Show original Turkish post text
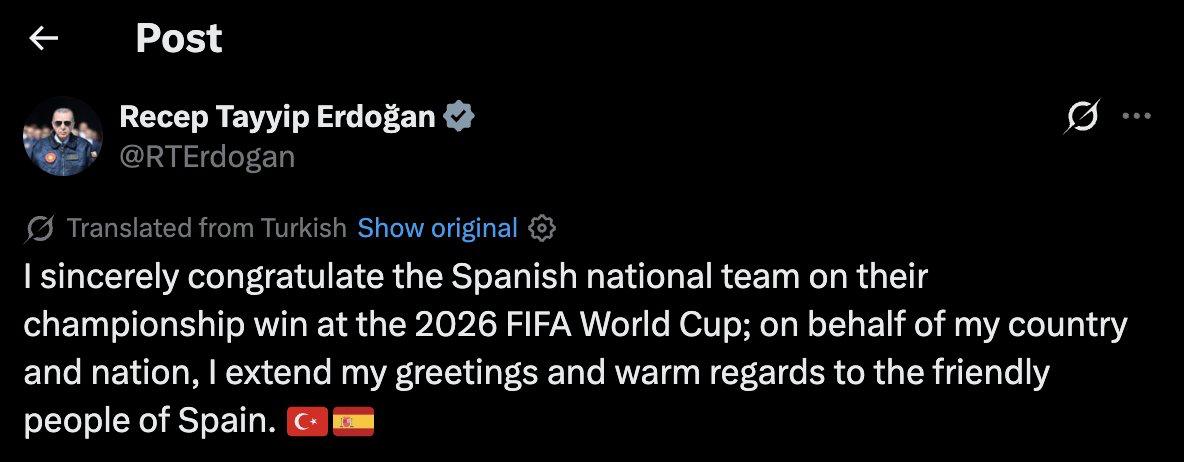Image resolution: width=1184 pixels, height=462 pixels. pyautogui.click(x=437, y=228)
